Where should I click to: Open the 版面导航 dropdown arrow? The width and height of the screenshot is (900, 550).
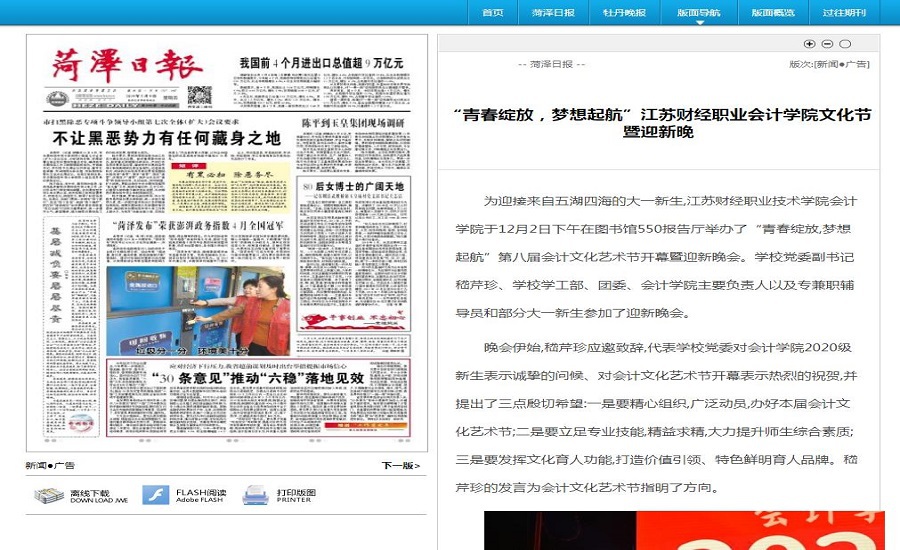click(x=700, y=22)
